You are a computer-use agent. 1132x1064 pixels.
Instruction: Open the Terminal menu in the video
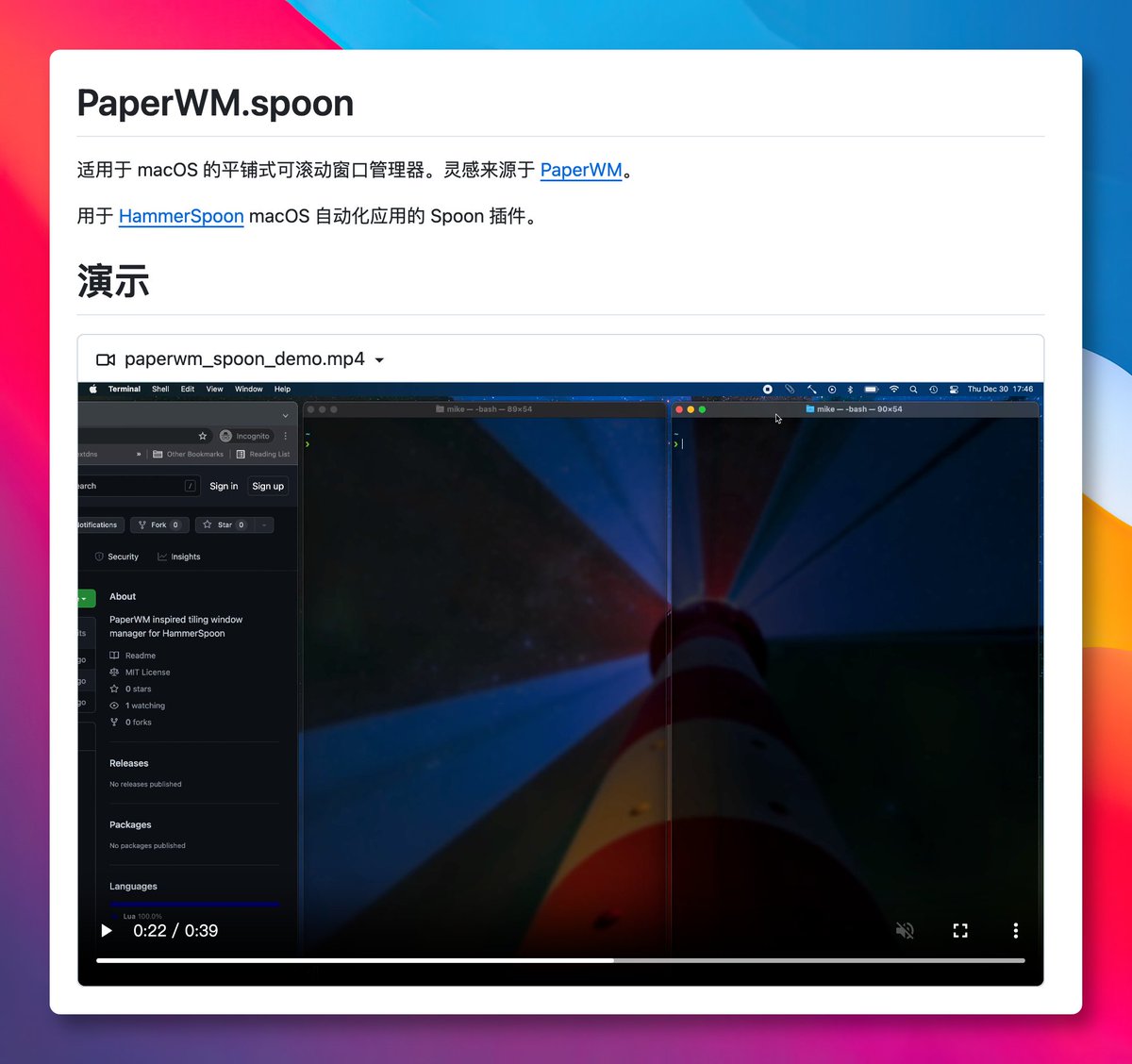pyautogui.click(x=125, y=389)
